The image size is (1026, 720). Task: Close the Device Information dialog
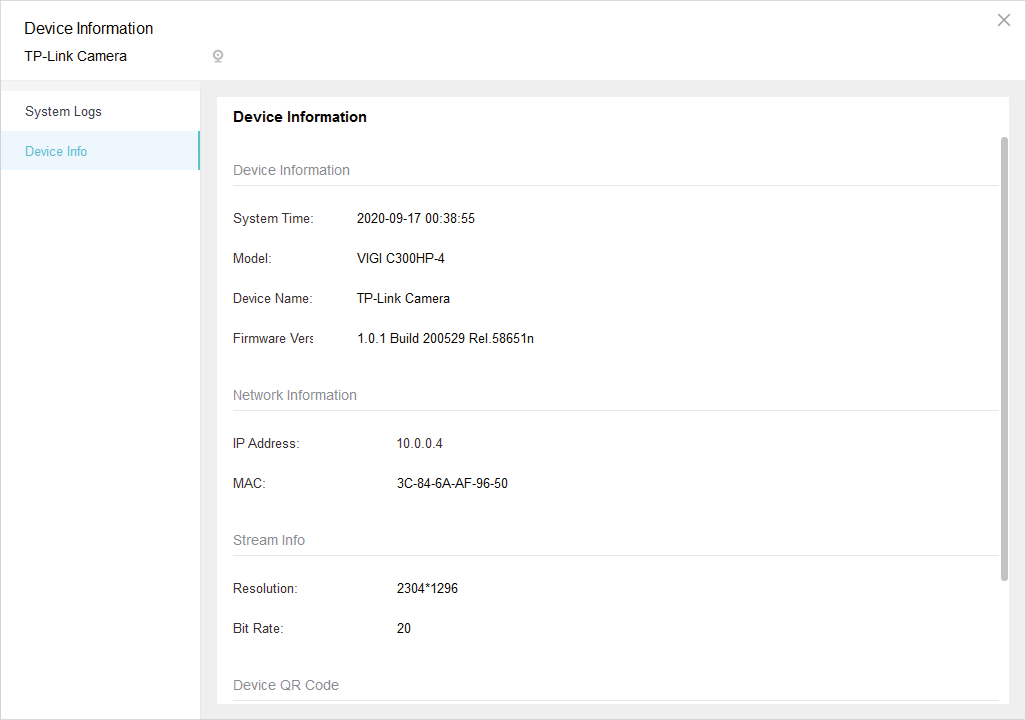point(1004,20)
